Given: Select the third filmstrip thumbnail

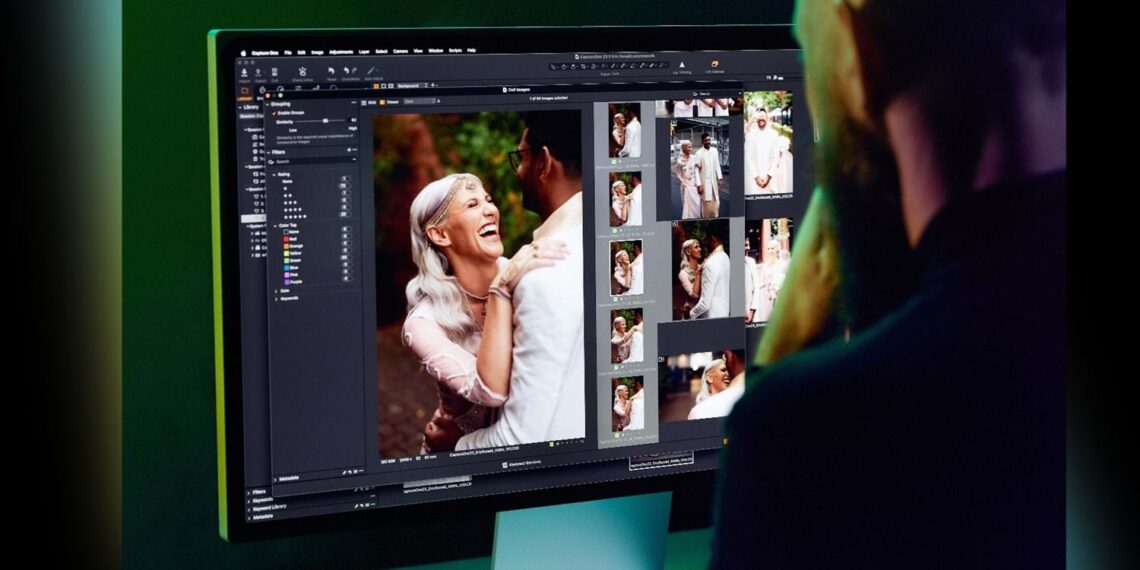Looking at the screenshot, I should coord(626,267).
